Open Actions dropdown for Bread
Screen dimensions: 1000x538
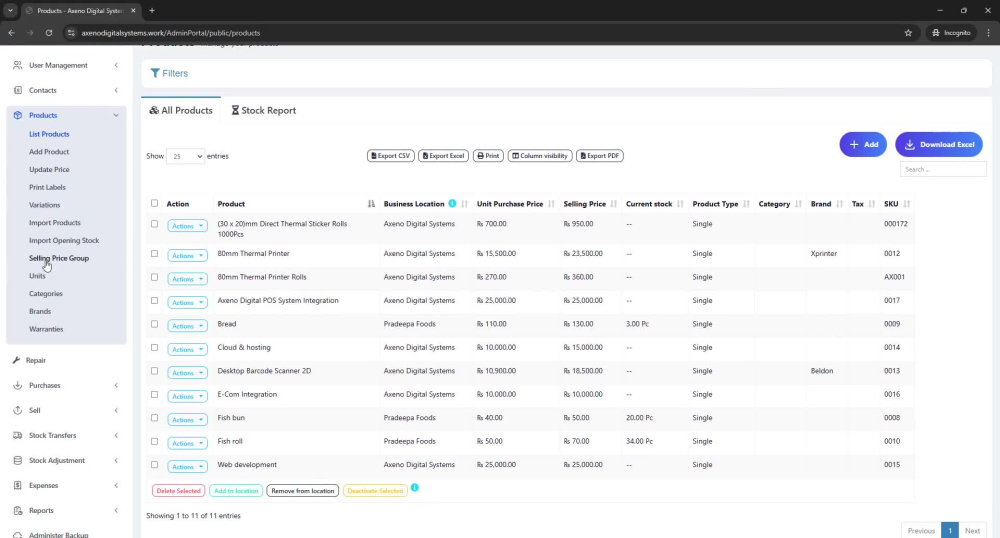[188, 326]
